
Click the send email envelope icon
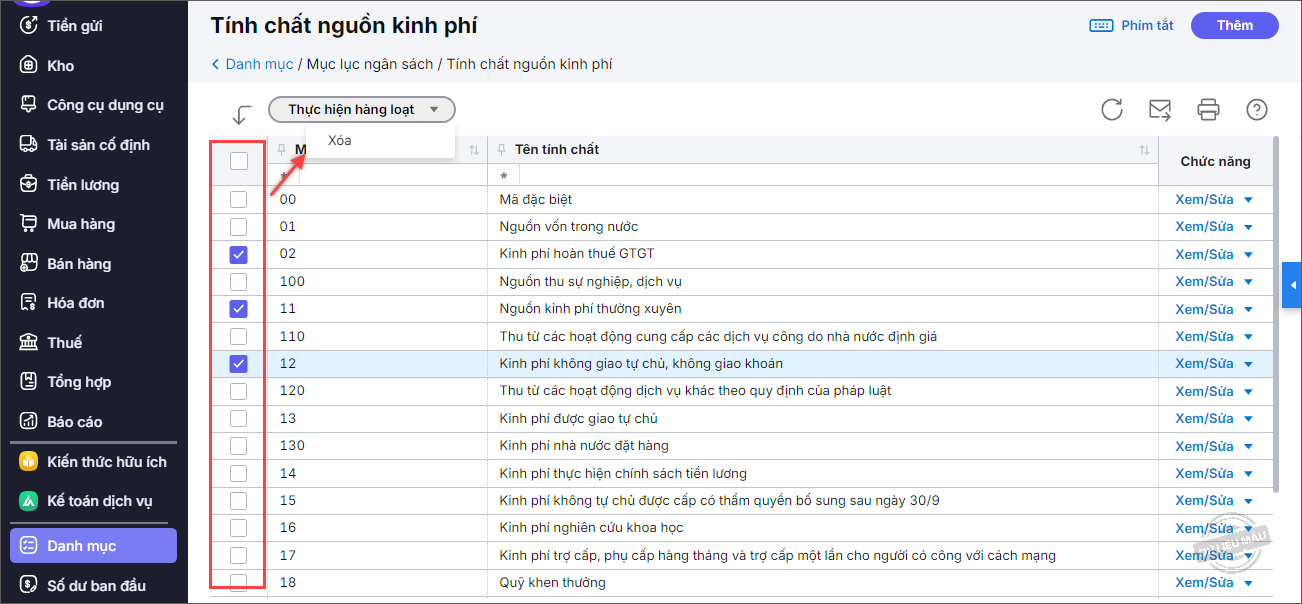(x=1160, y=109)
